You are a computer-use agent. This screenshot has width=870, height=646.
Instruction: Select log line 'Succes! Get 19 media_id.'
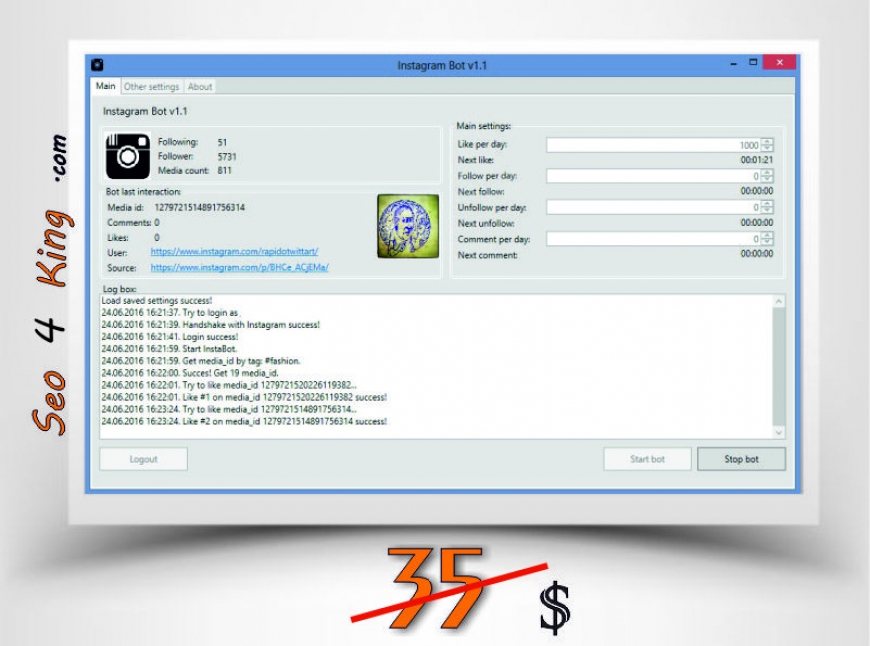click(x=190, y=373)
